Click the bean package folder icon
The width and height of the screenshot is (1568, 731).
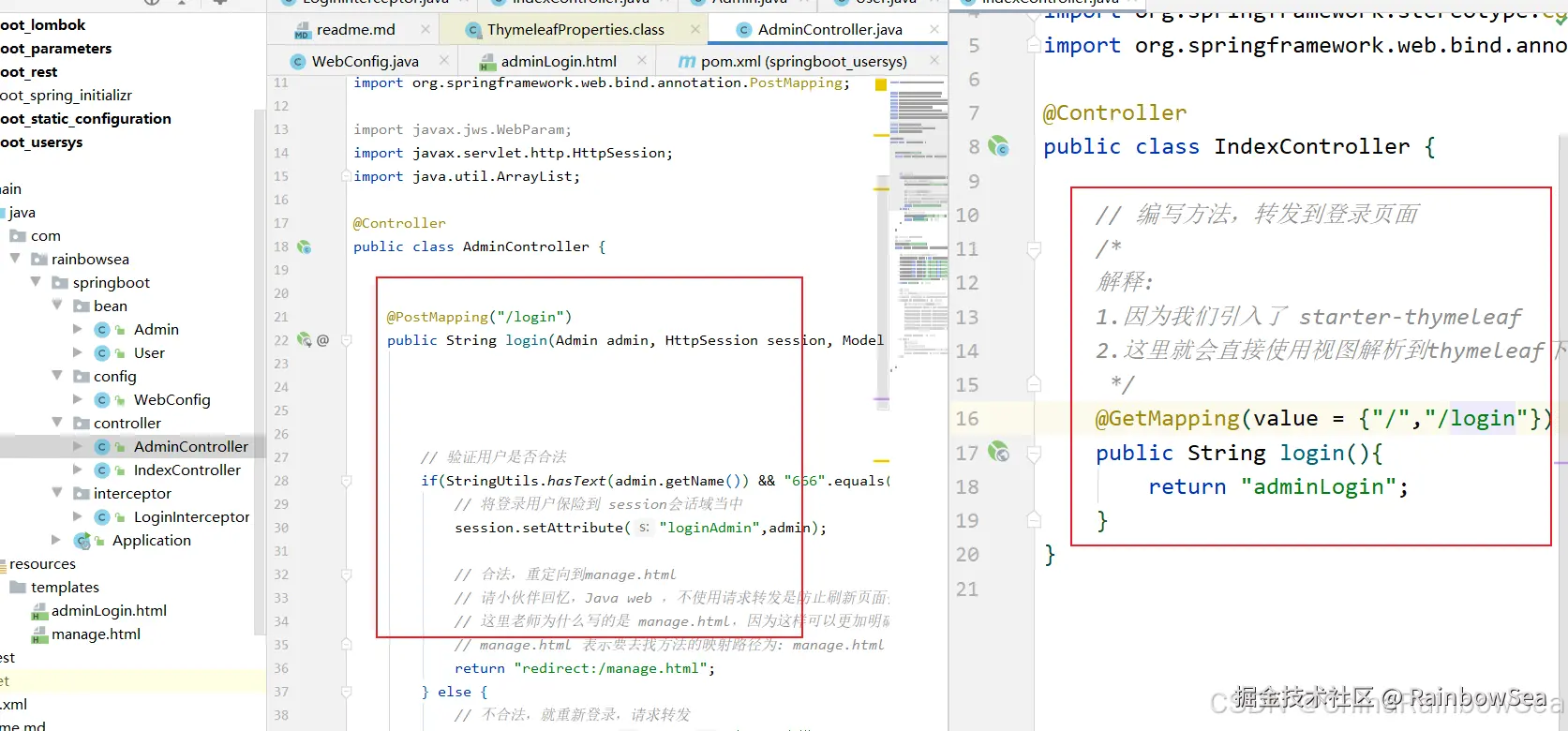tap(82, 306)
